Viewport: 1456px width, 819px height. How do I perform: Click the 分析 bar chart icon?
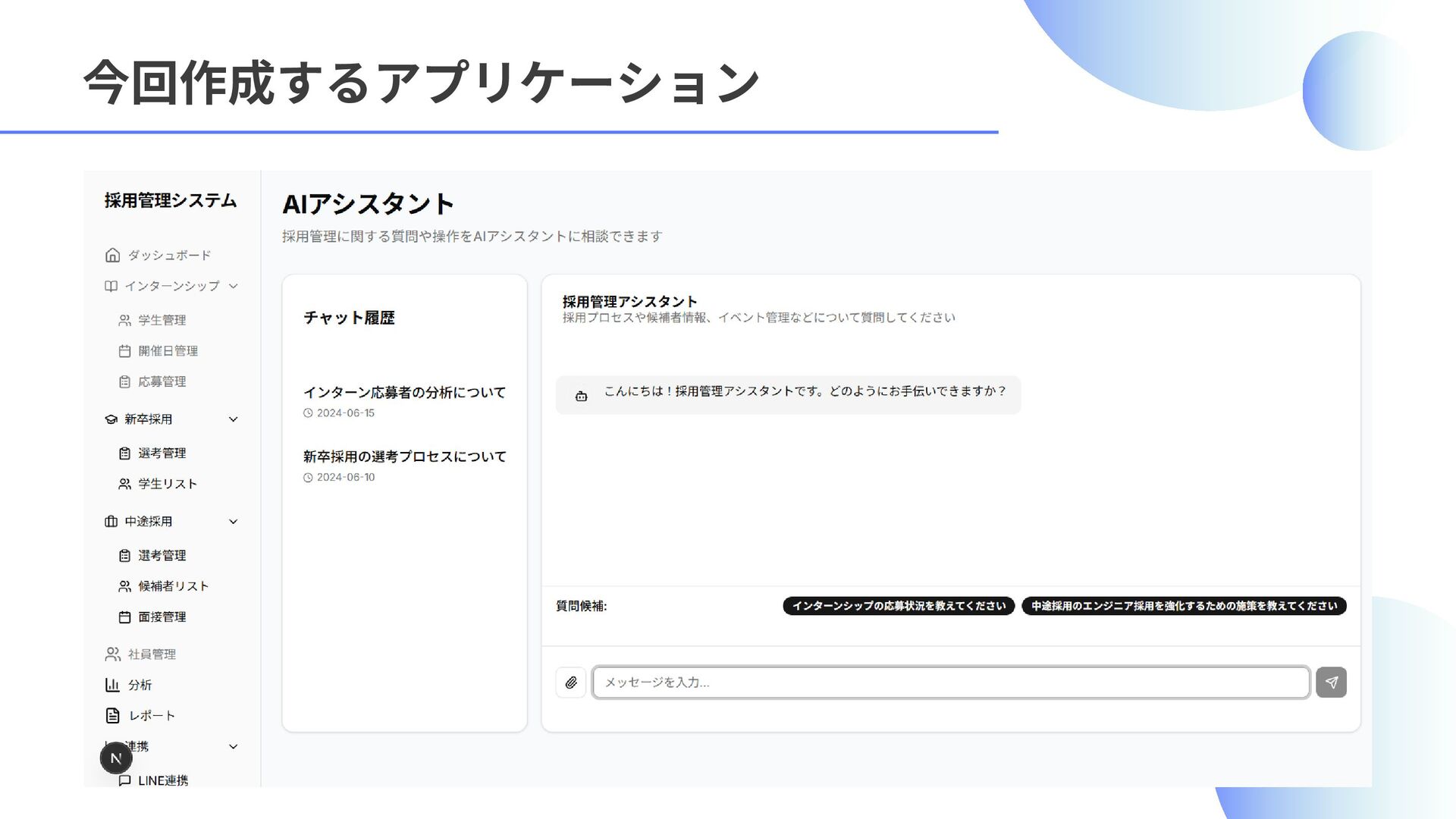(112, 685)
